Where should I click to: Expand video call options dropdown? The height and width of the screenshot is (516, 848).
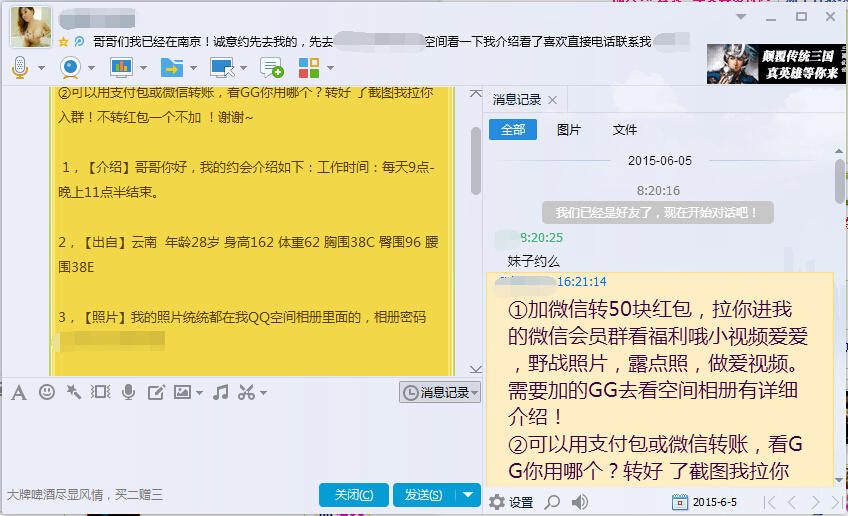click(x=91, y=68)
